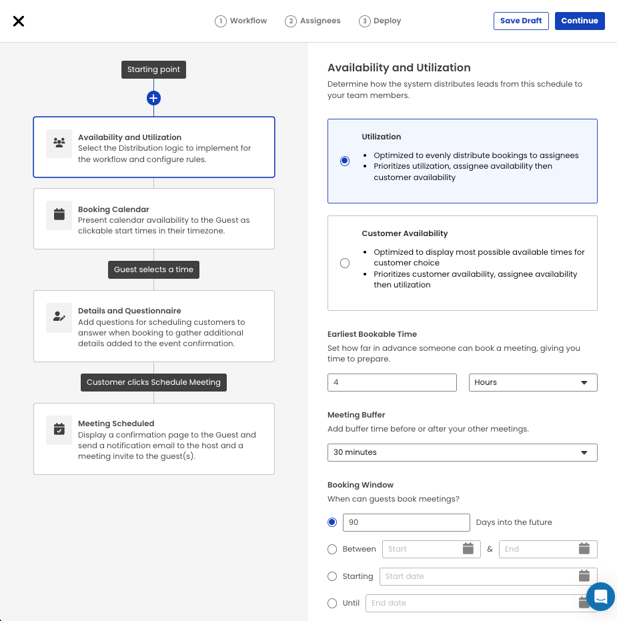Open calendar picker for Starting date
617x621 pixels.
pyautogui.click(x=584, y=576)
